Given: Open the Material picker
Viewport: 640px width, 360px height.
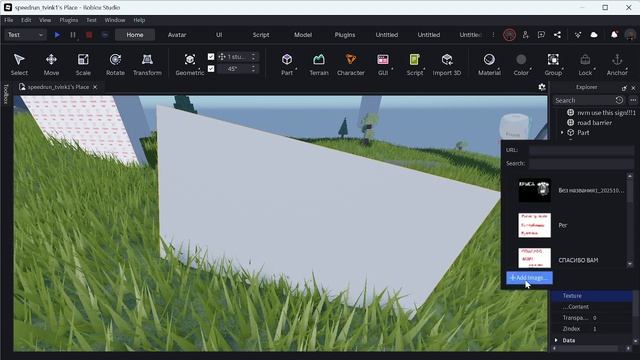Looking at the screenshot, I should point(489,64).
